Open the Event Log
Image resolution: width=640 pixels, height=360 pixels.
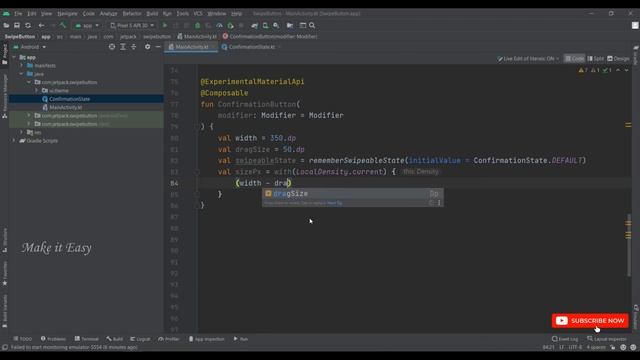click(x=565, y=339)
